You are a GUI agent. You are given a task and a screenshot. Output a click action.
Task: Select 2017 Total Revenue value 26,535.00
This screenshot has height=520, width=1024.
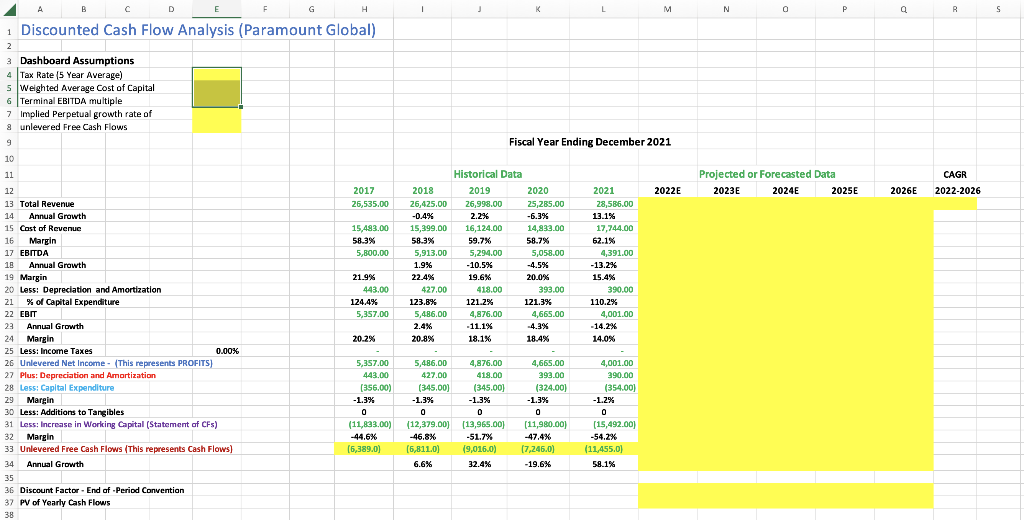(370, 204)
